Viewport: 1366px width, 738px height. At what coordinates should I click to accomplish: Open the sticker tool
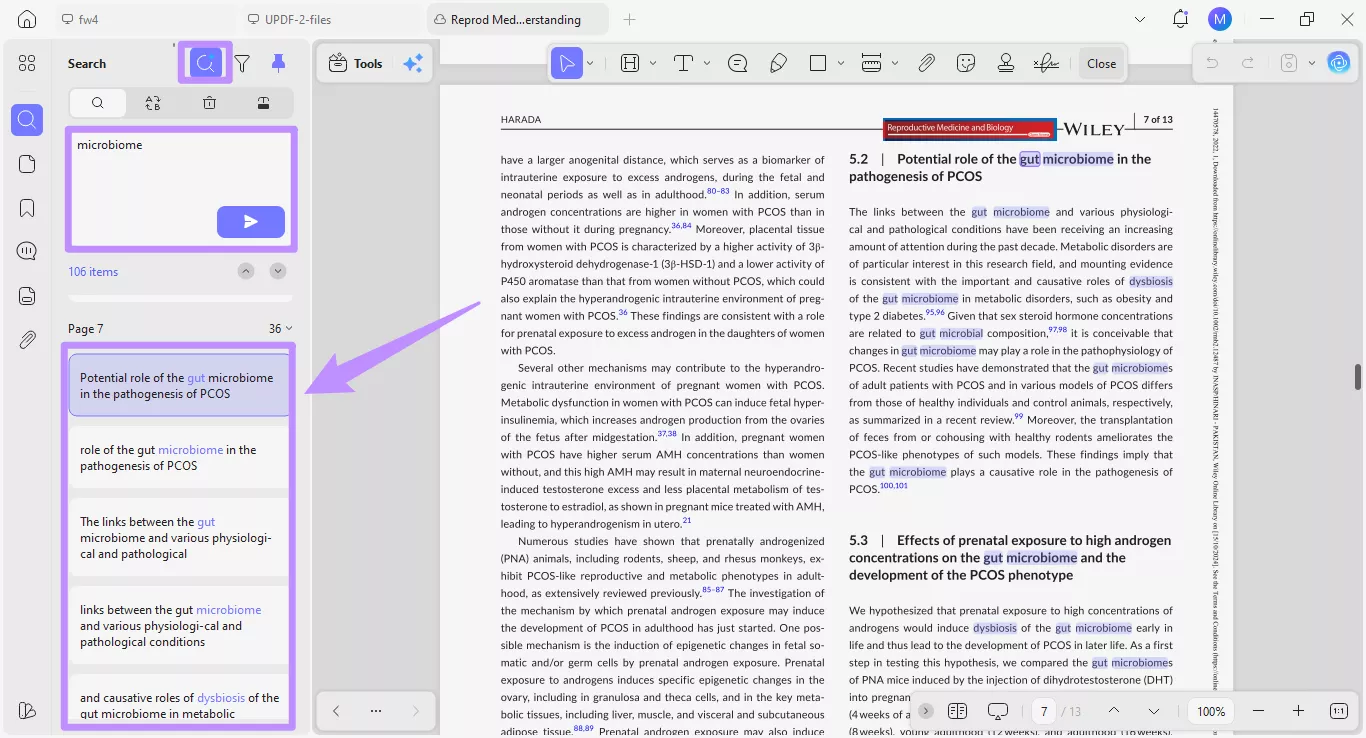click(966, 63)
